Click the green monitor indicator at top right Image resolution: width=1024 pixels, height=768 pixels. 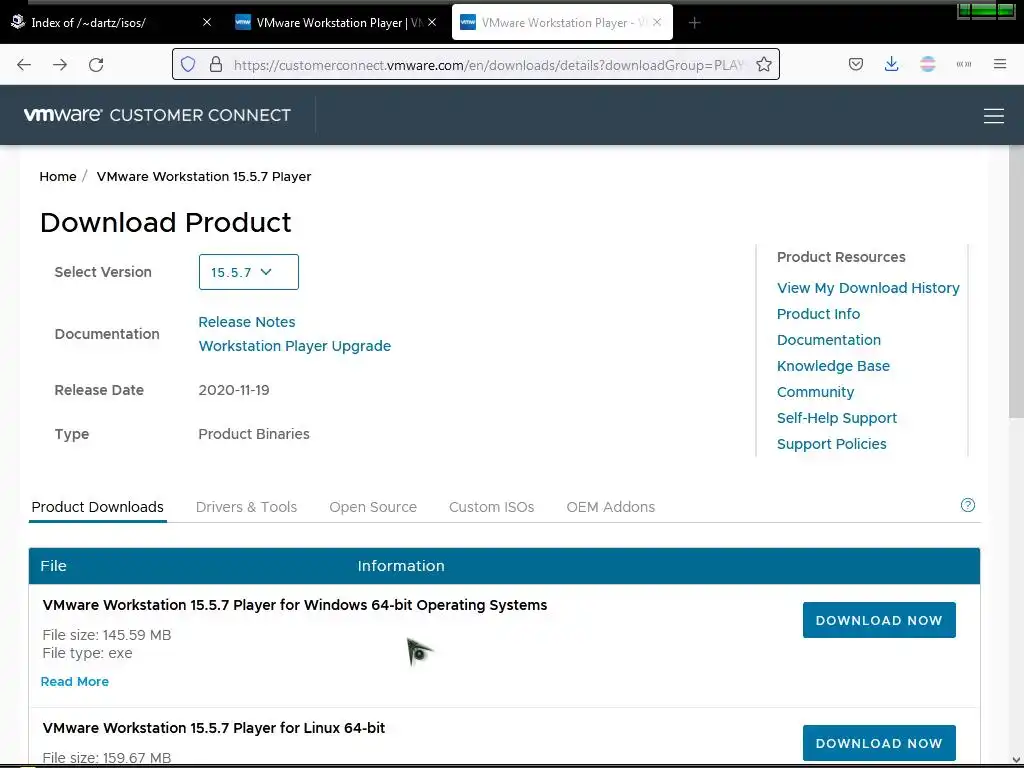coord(985,11)
